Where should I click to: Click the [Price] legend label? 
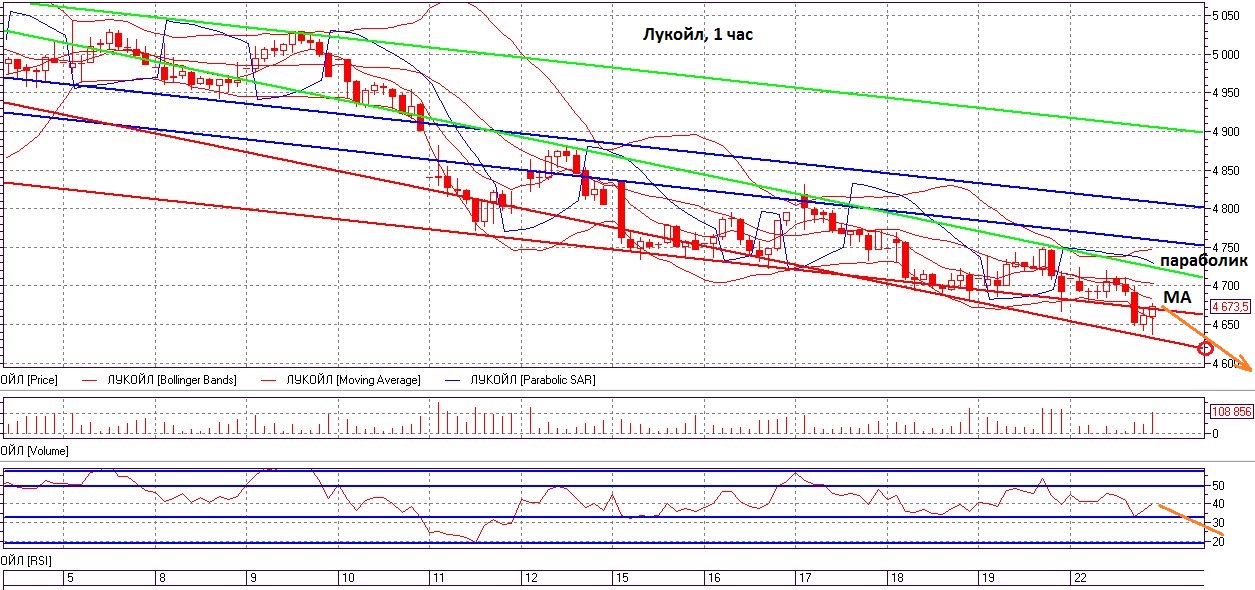(43, 380)
